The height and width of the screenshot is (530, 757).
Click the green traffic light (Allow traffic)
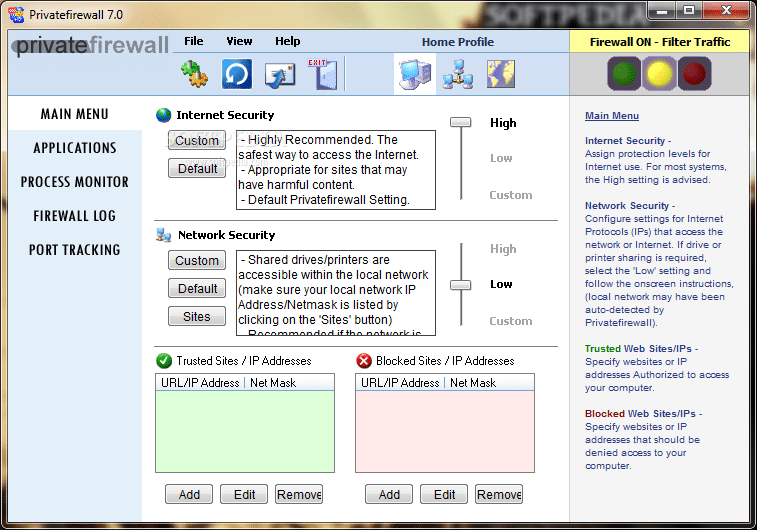pos(624,73)
